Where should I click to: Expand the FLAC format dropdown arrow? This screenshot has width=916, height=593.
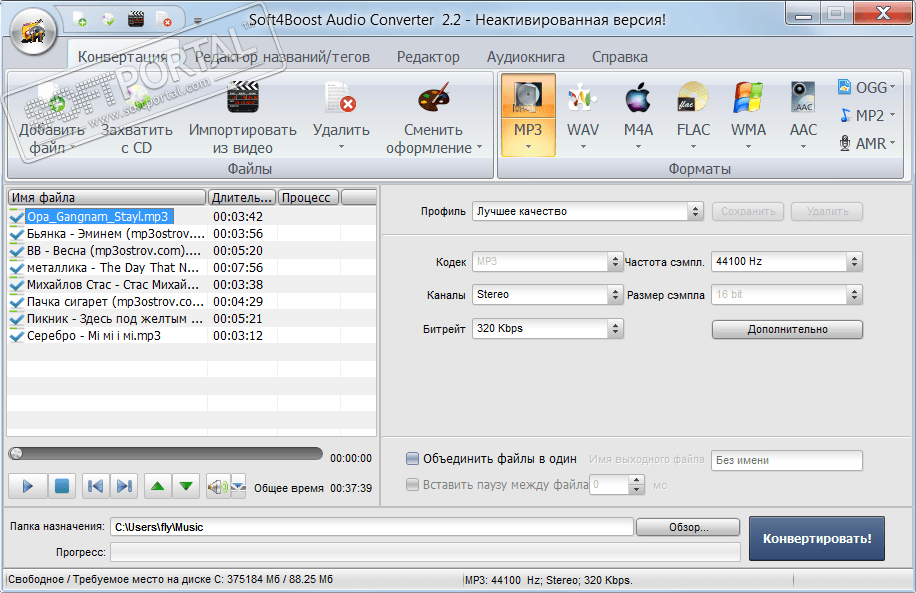click(693, 147)
